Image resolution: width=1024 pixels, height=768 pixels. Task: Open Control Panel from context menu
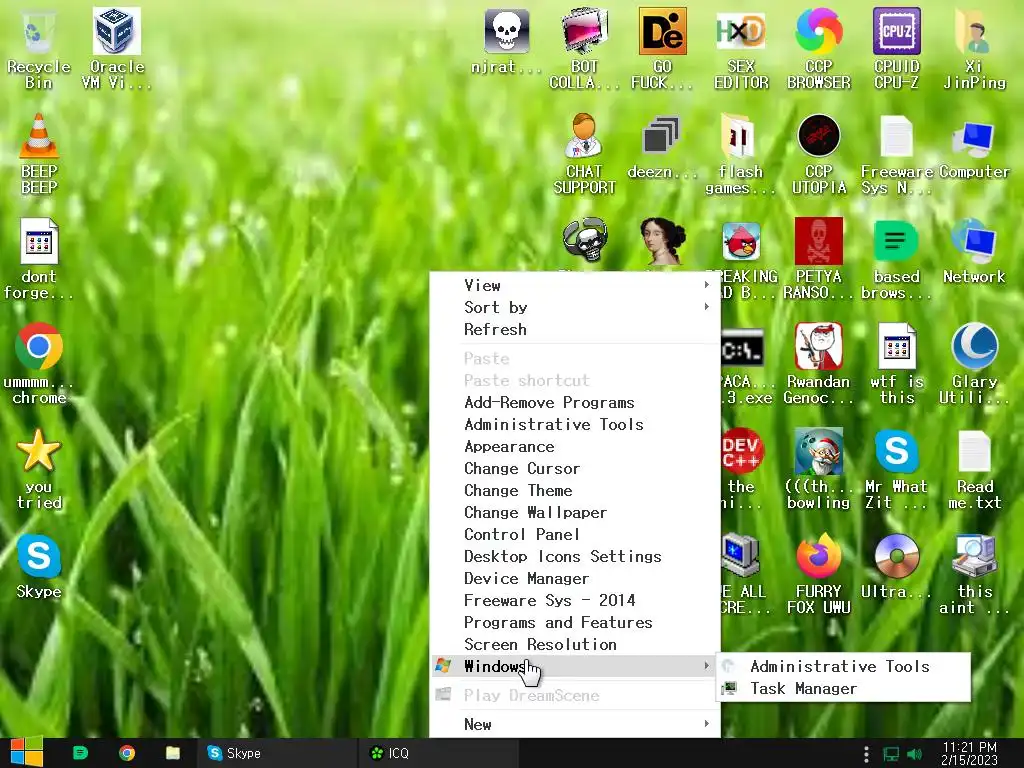(575, 534)
